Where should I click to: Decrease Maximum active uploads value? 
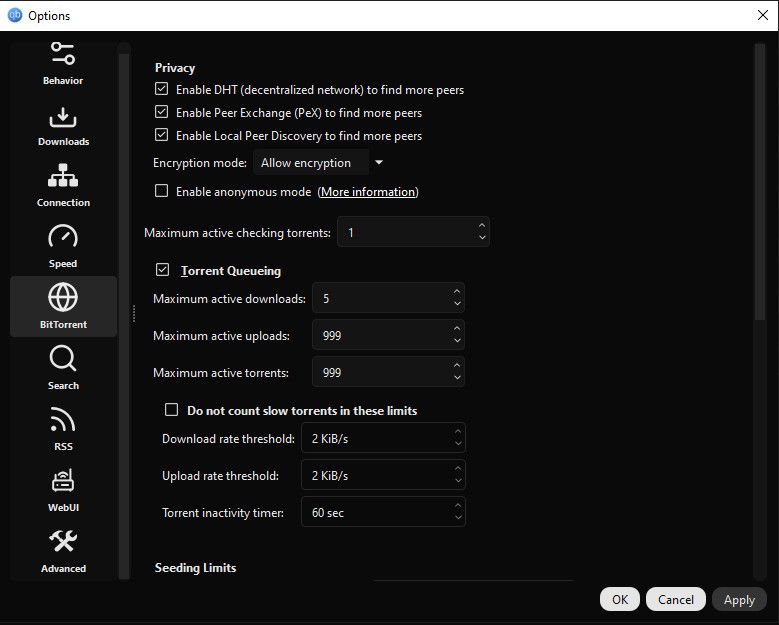457,341
